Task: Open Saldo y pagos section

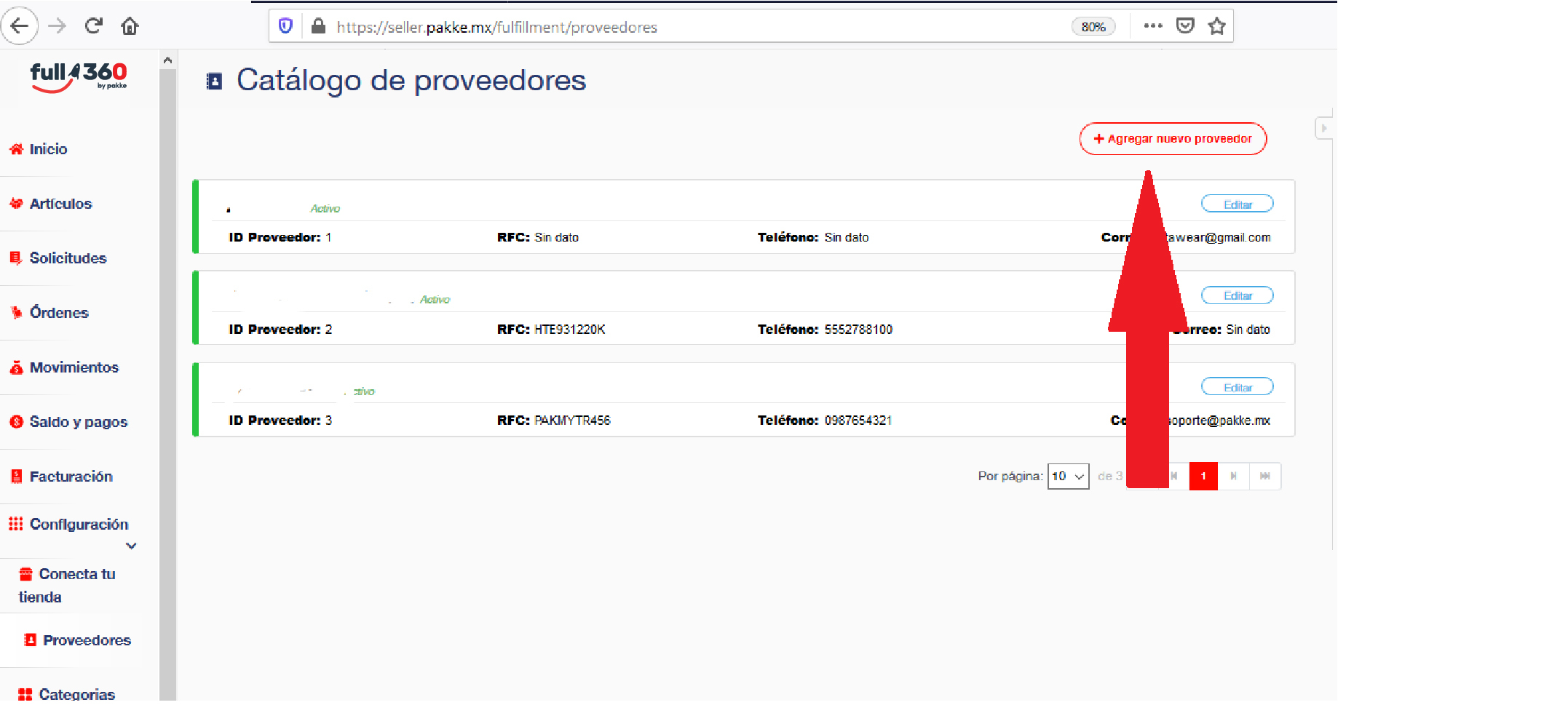Action: pos(78,422)
